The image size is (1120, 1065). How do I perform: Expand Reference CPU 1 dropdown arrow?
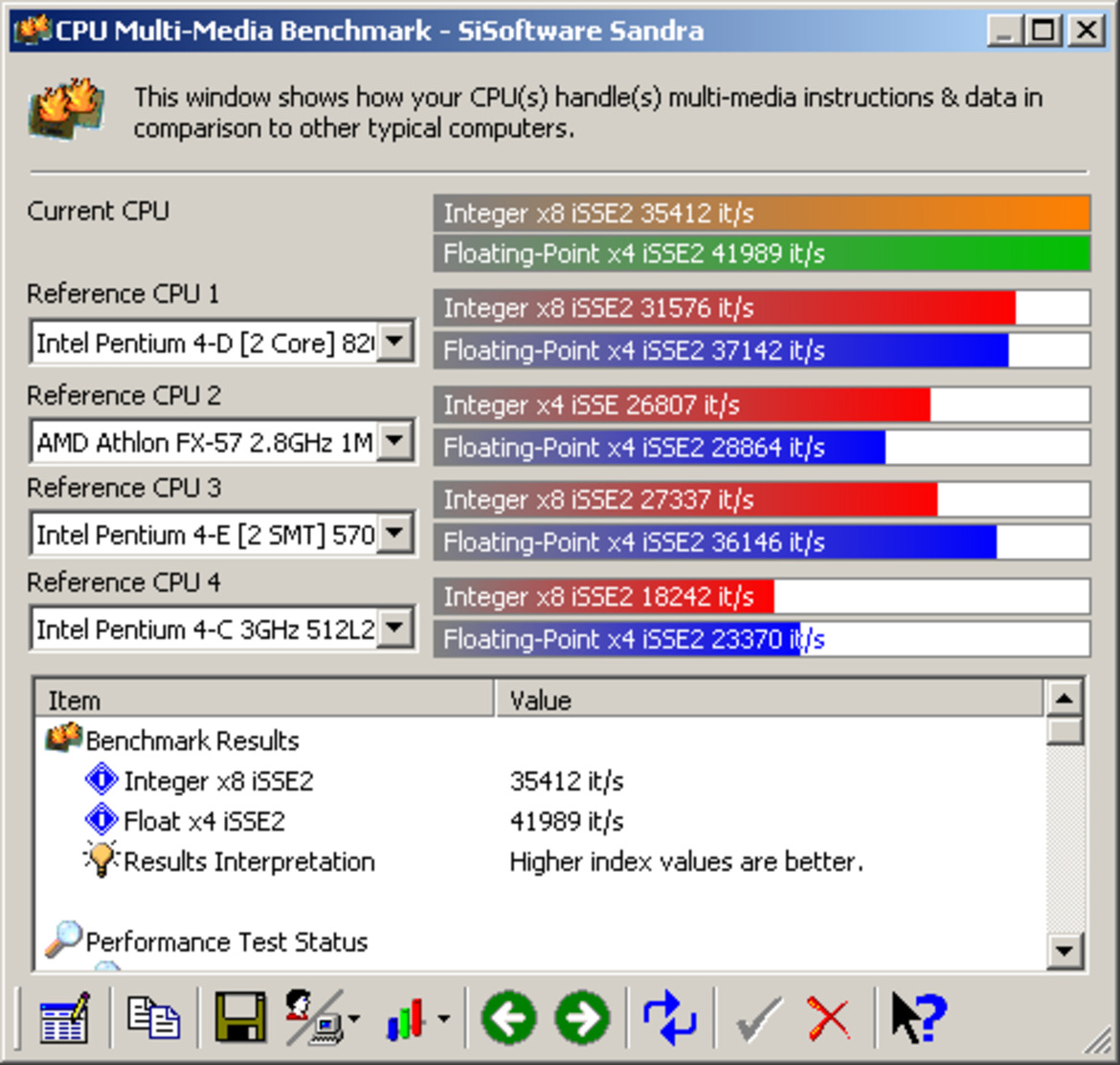395,343
